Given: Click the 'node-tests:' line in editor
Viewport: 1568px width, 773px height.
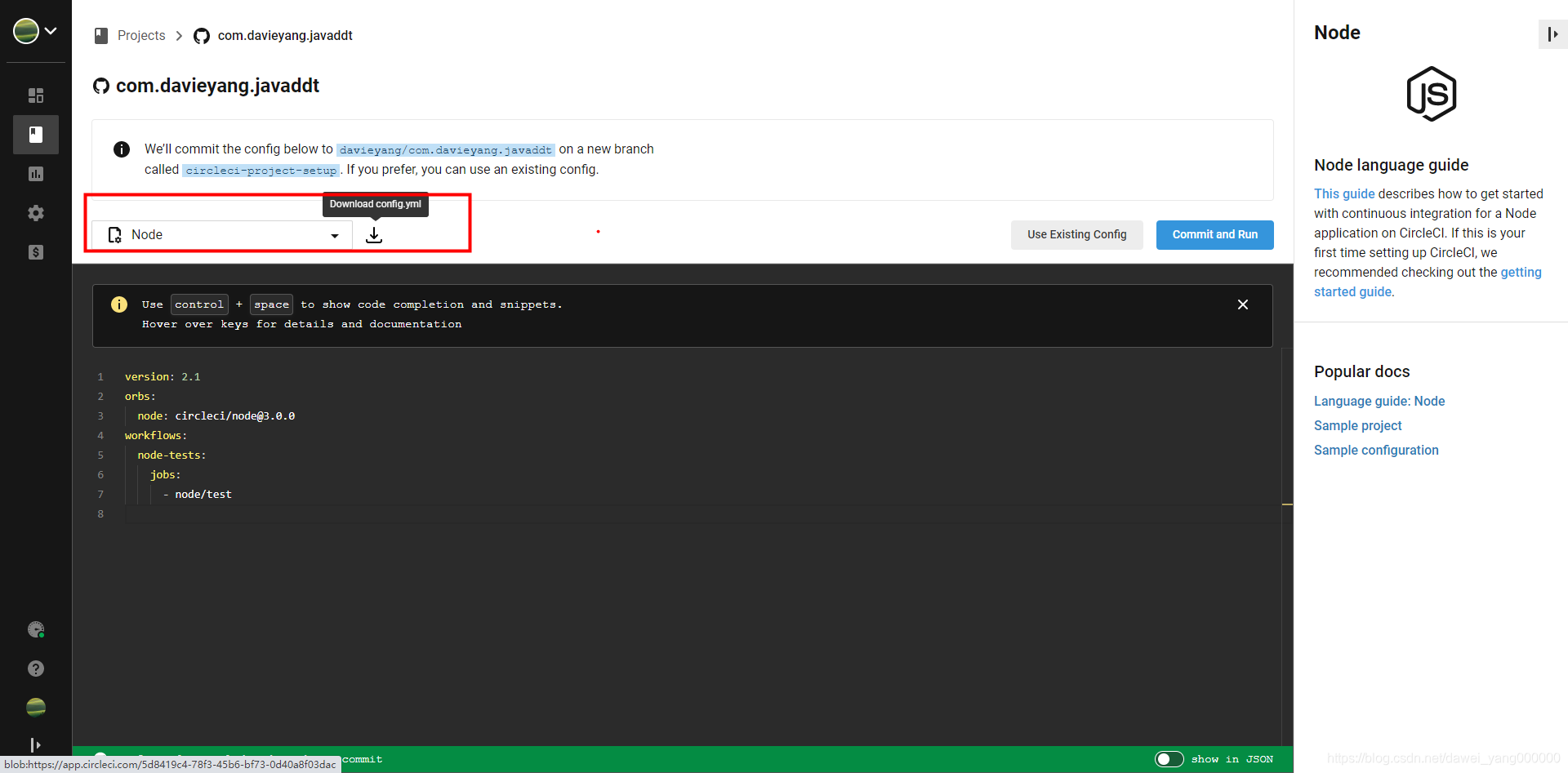Looking at the screenshot, I should click(171, 455).
